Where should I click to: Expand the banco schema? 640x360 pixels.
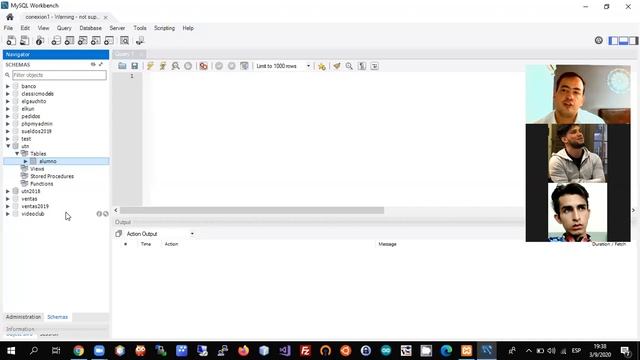click(x=8, y=87)
